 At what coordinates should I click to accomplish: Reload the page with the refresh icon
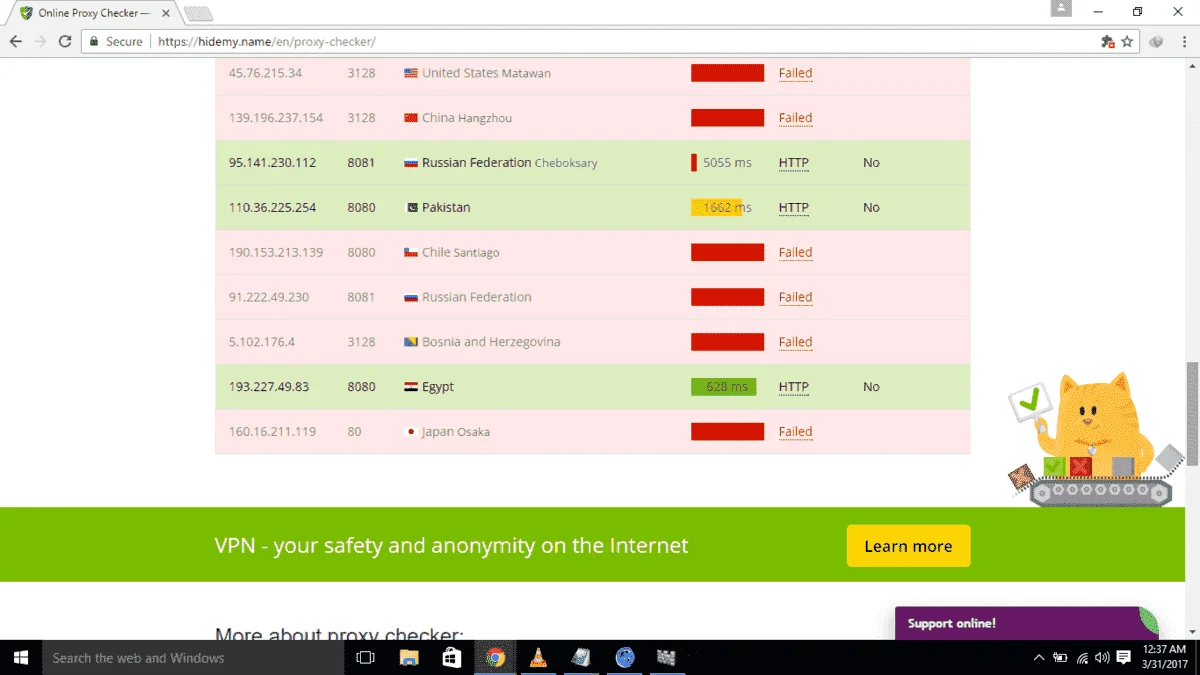click(x=65, y=41)
